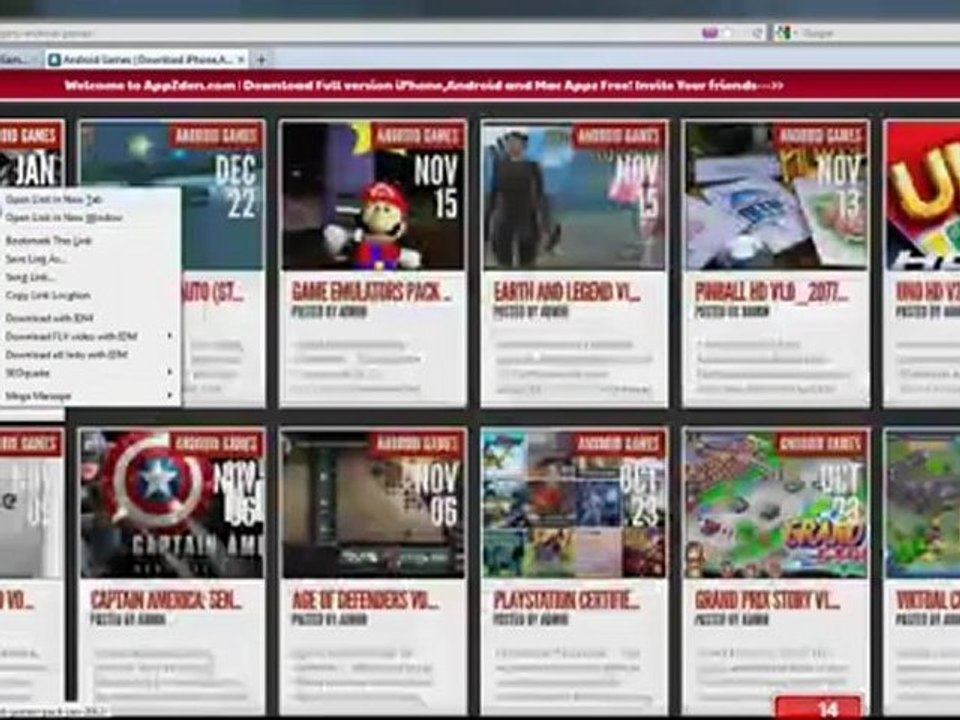Open Earth and Legend thumbnail image

(x=574, y=196)
